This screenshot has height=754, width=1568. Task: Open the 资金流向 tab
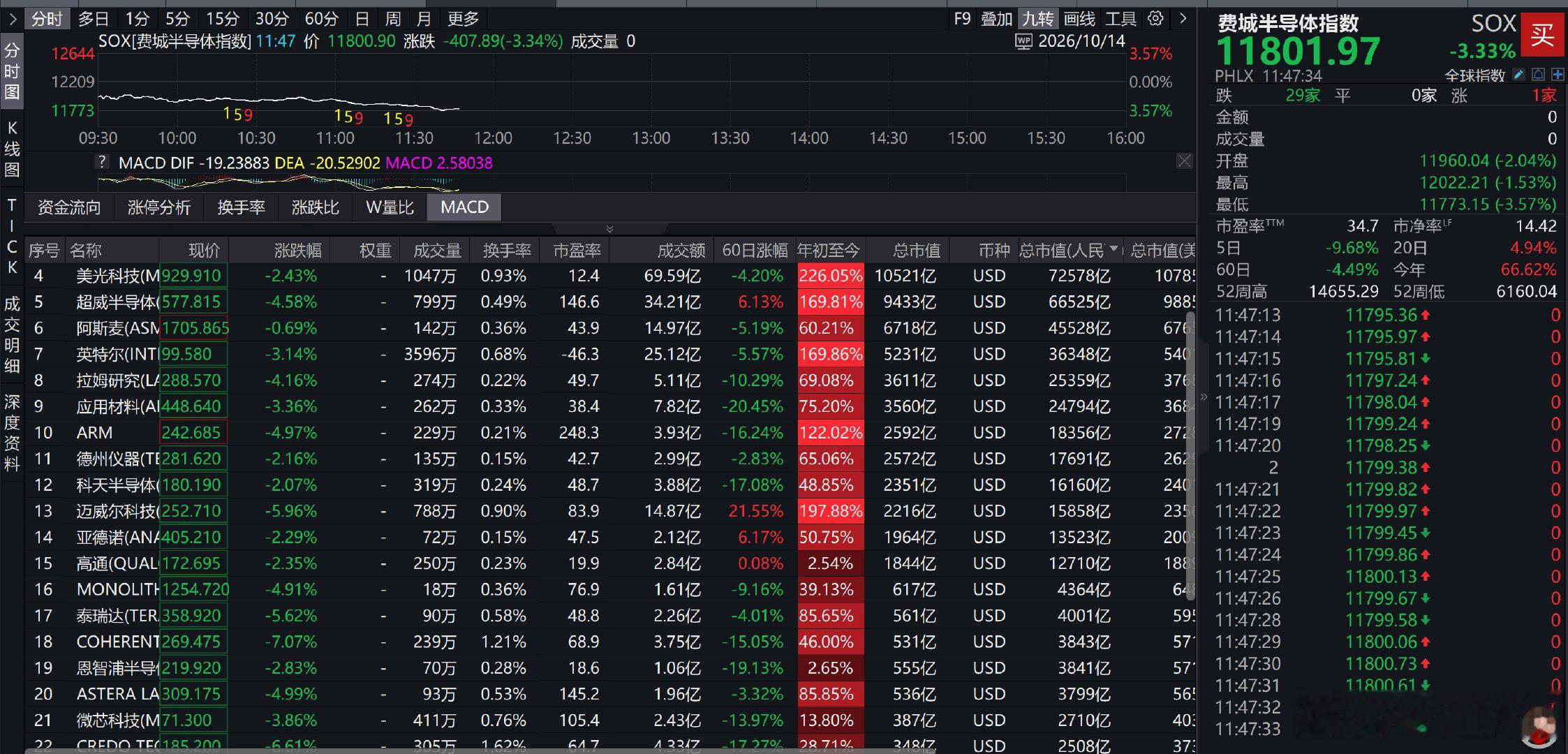[x=69, y=207]
